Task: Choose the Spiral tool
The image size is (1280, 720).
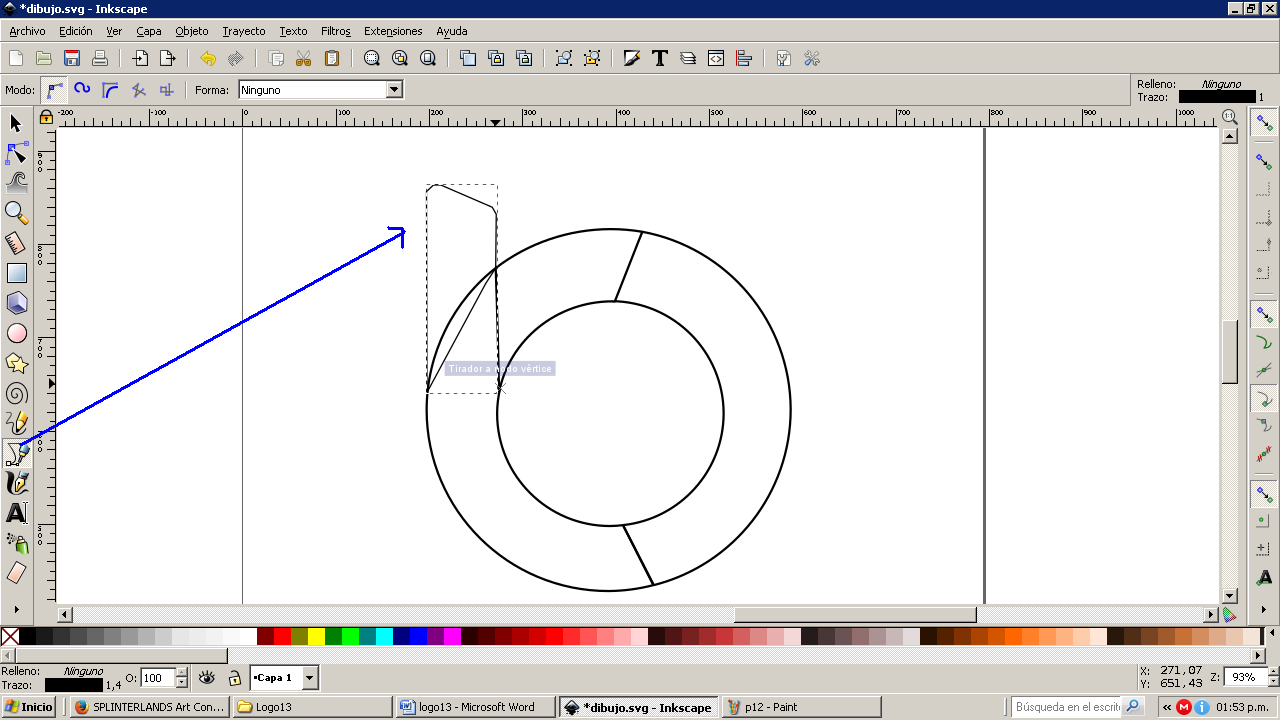Action: 16,393
